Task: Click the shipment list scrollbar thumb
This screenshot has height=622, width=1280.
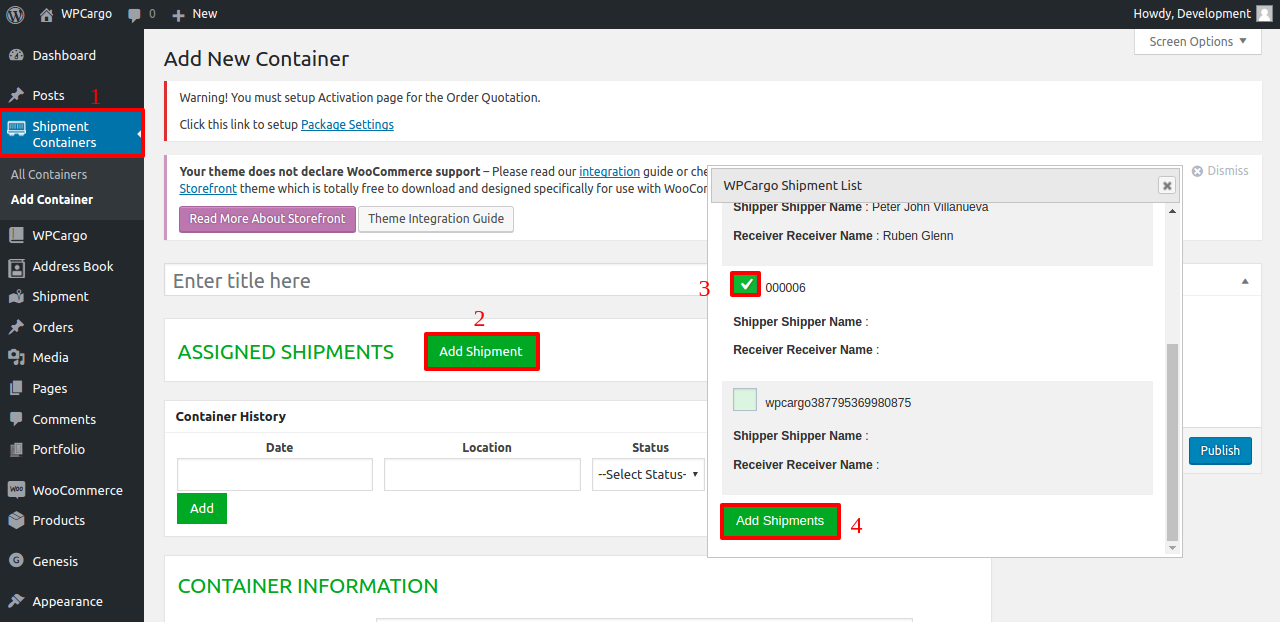Action: 1173,442
